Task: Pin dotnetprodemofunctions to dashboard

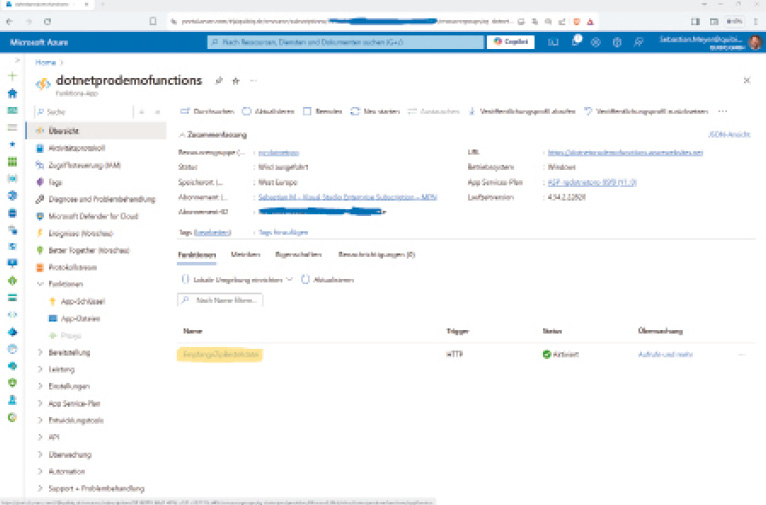Action: [x=219, y=81]
